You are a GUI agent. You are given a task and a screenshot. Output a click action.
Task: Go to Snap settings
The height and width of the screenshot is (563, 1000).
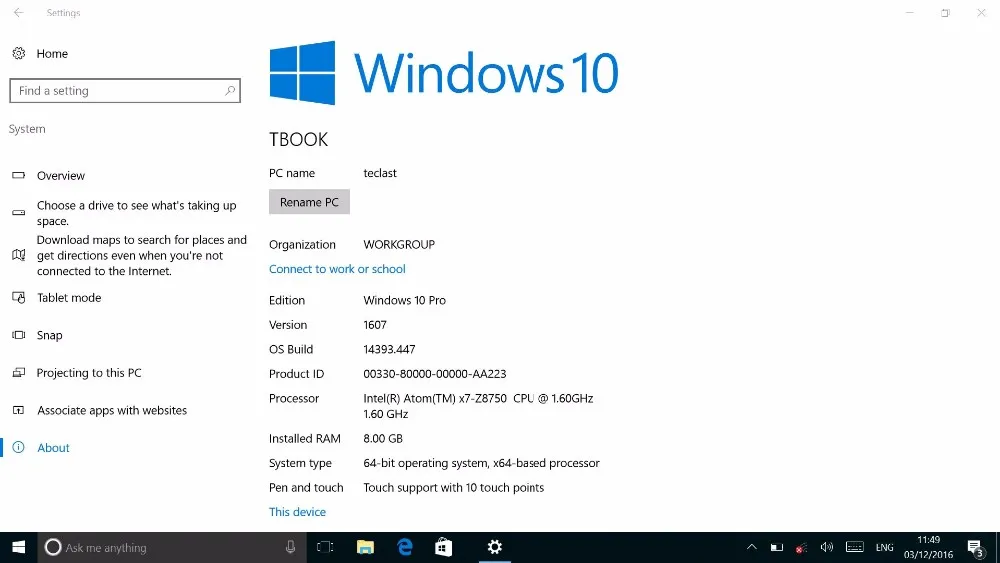tap(49, 335)
